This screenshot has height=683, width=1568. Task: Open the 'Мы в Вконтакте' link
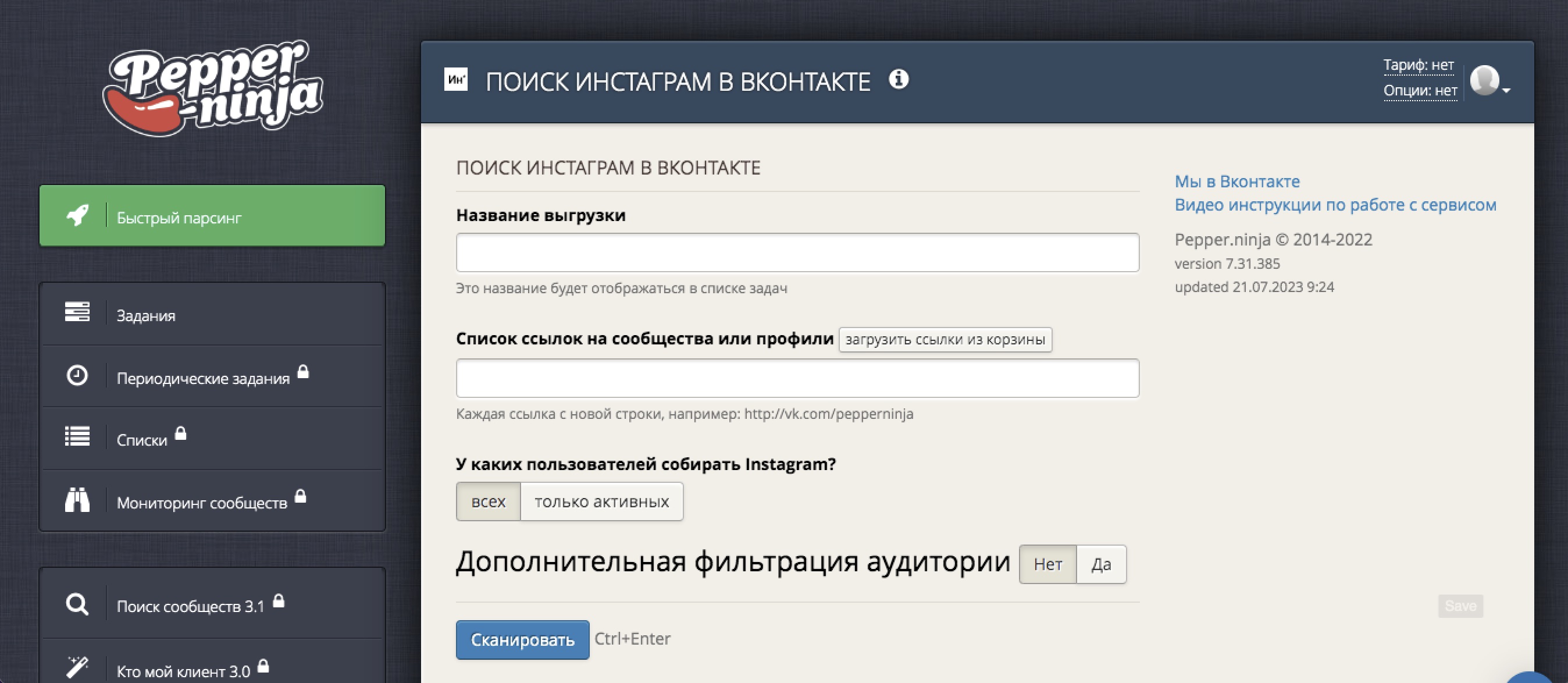tap(1237, 182)
